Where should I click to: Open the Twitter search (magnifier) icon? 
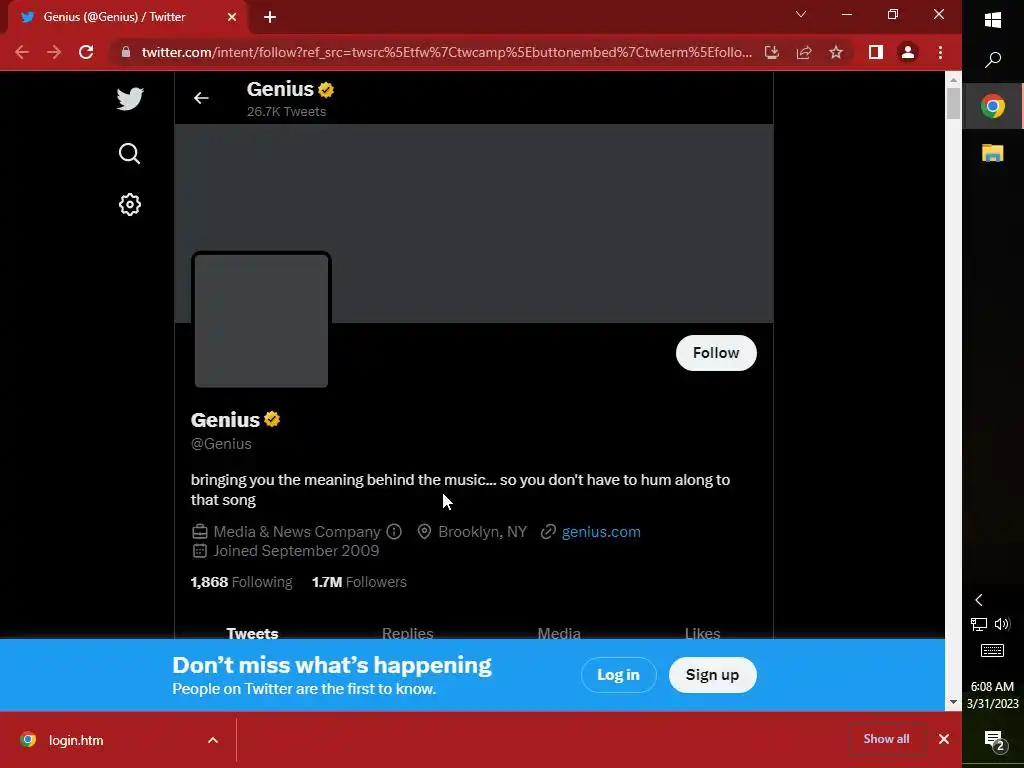click(x=129, y=153)
